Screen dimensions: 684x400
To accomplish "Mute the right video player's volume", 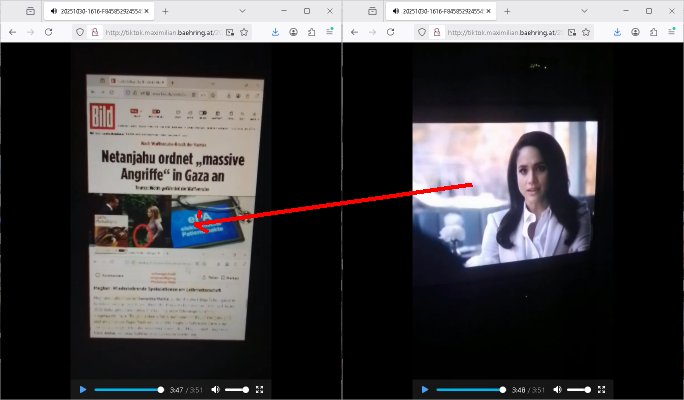I will click(x=557, y=389).
